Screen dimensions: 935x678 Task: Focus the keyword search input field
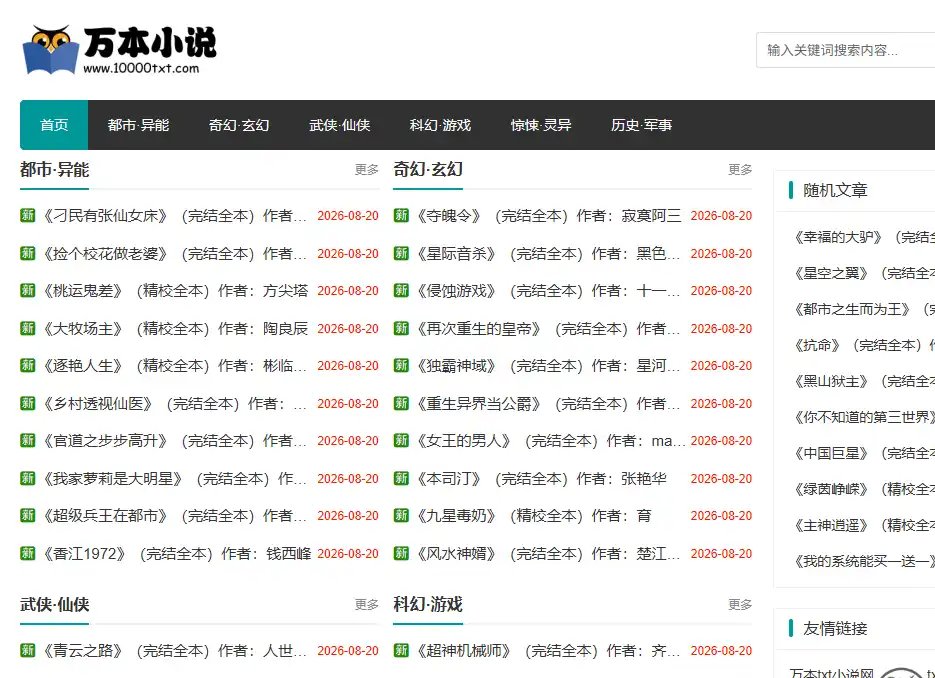[x=846, y=50]
